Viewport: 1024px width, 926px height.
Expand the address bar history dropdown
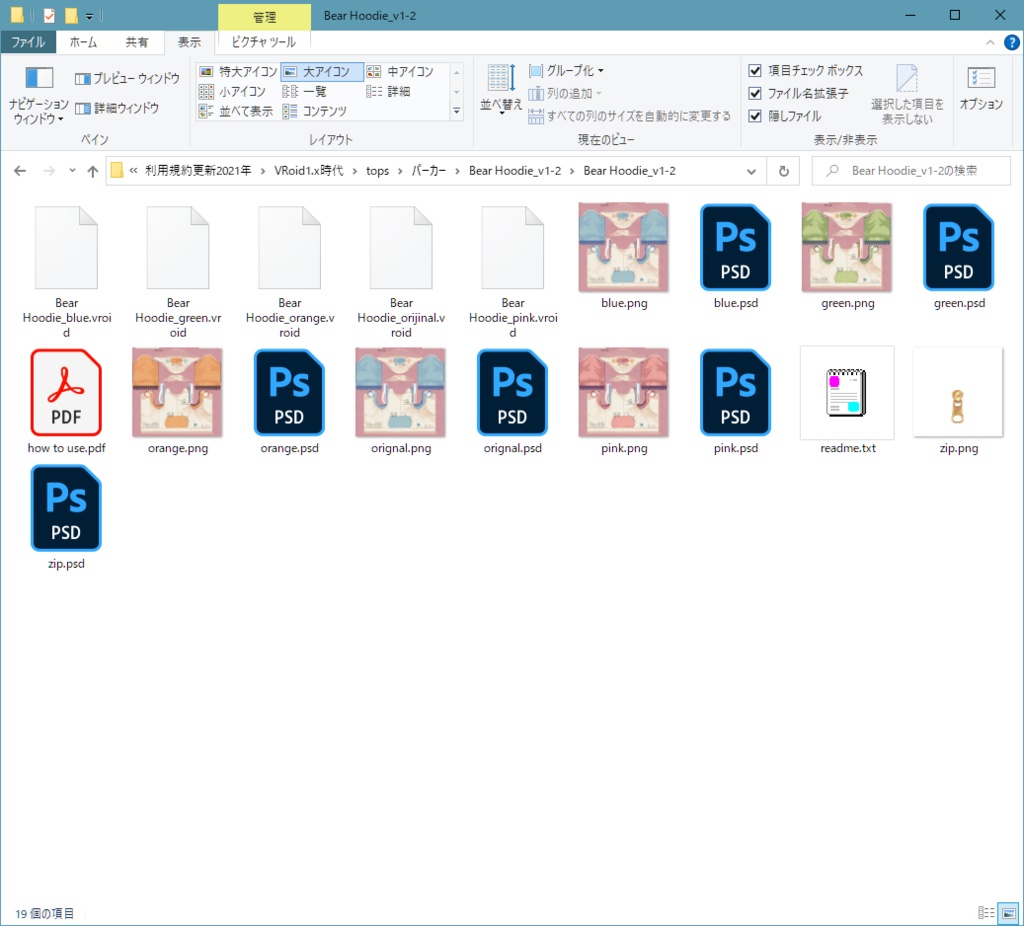click(751, 171)
